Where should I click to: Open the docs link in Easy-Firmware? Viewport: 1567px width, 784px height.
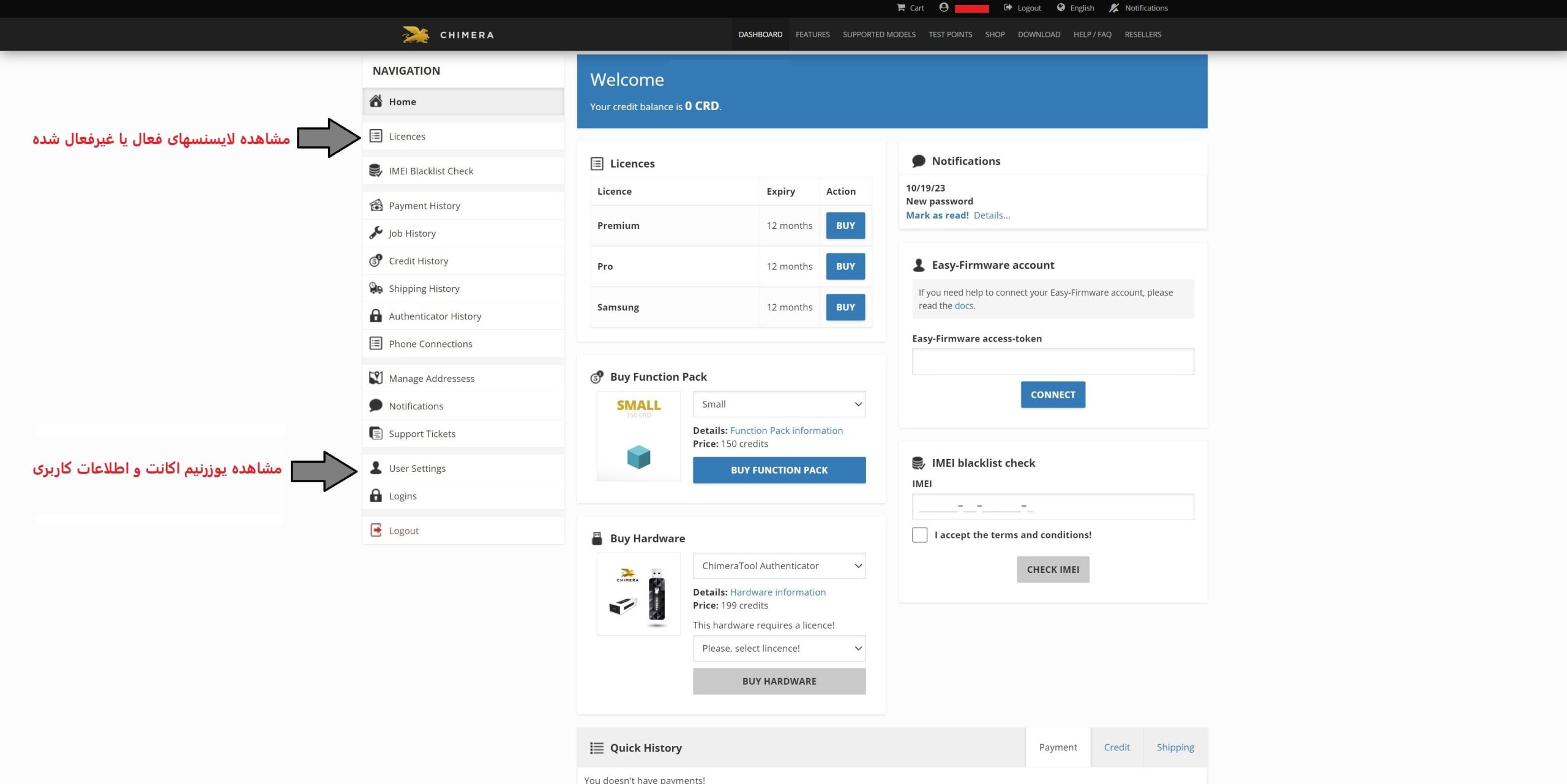click(x=963, y=306)
